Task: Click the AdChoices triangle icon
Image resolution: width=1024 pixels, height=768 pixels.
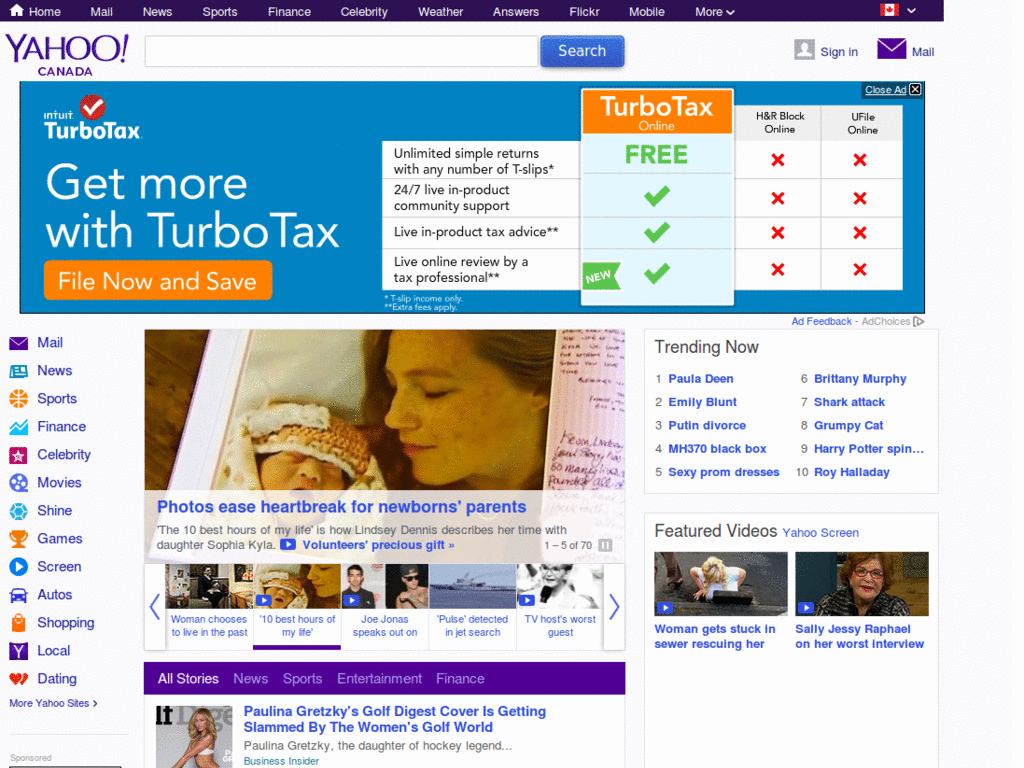Action: (919, 321)
